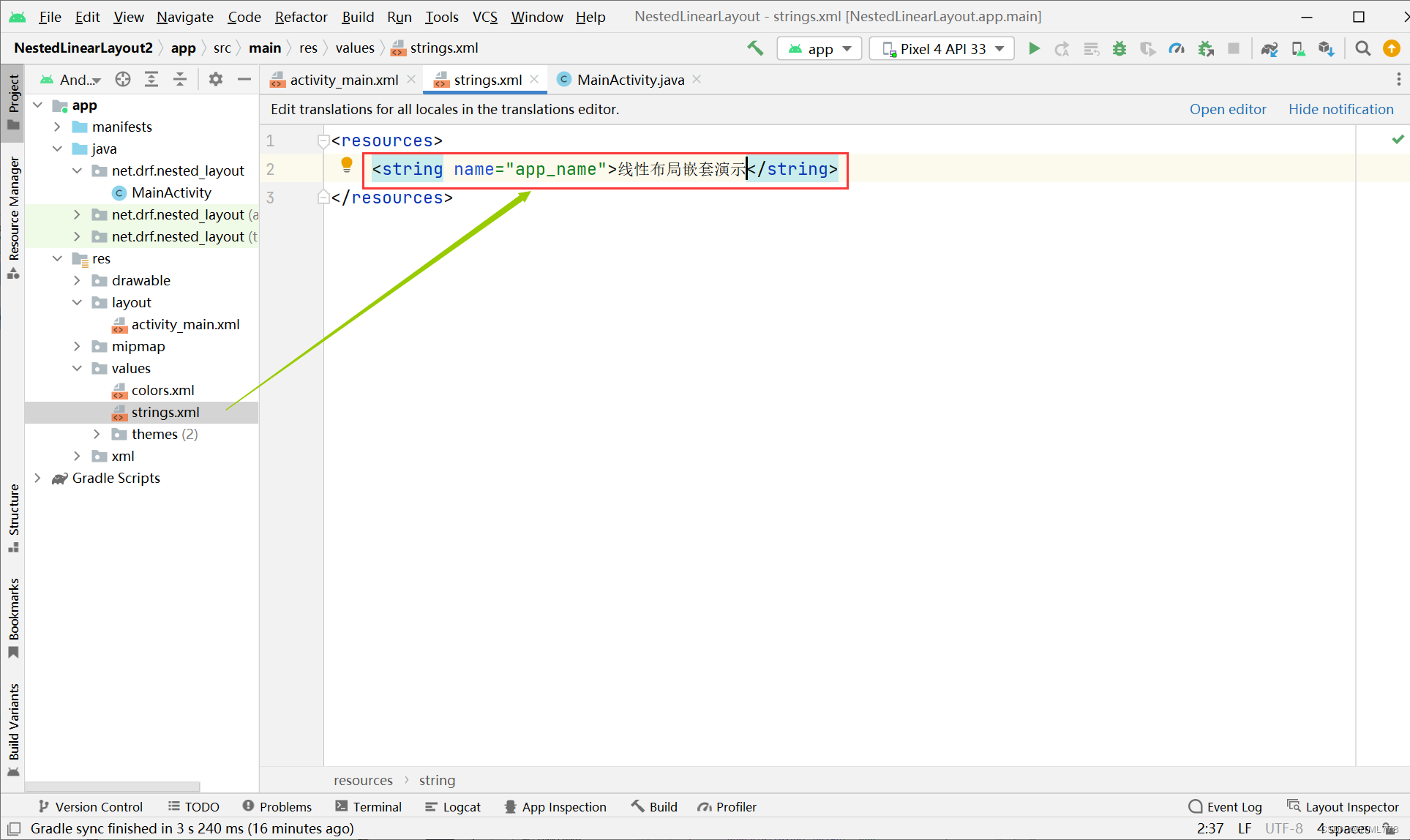Viewport: 1410px width, 840px height.
Task: Open the Build menu
Action: click(358, 16)
